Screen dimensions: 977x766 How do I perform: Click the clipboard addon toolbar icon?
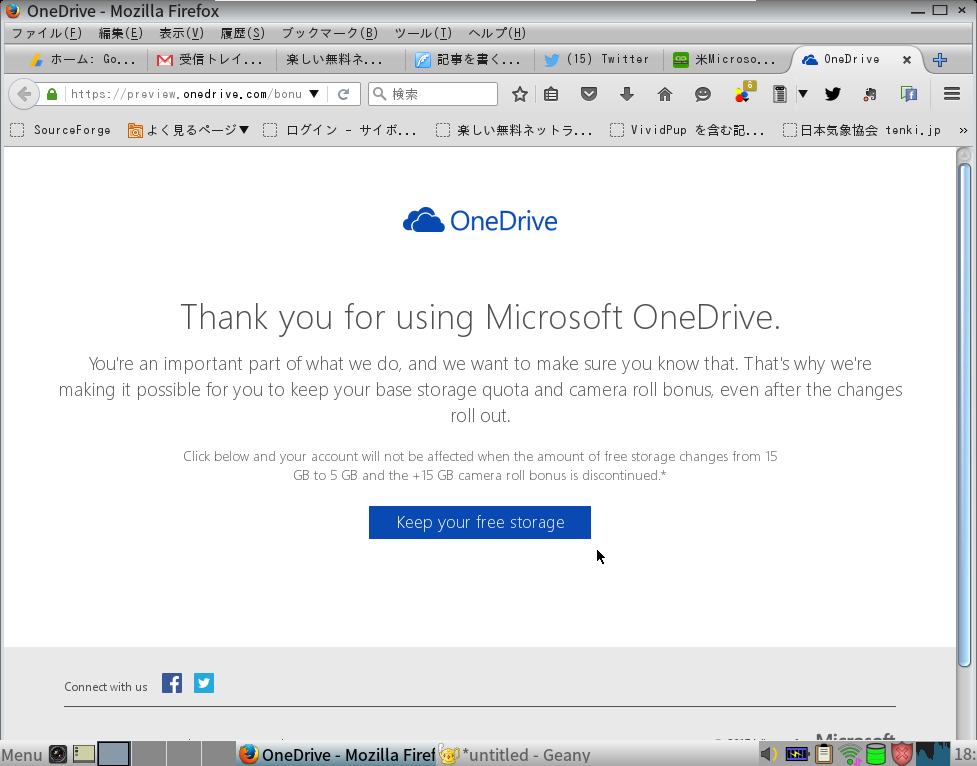click(779, 94)
